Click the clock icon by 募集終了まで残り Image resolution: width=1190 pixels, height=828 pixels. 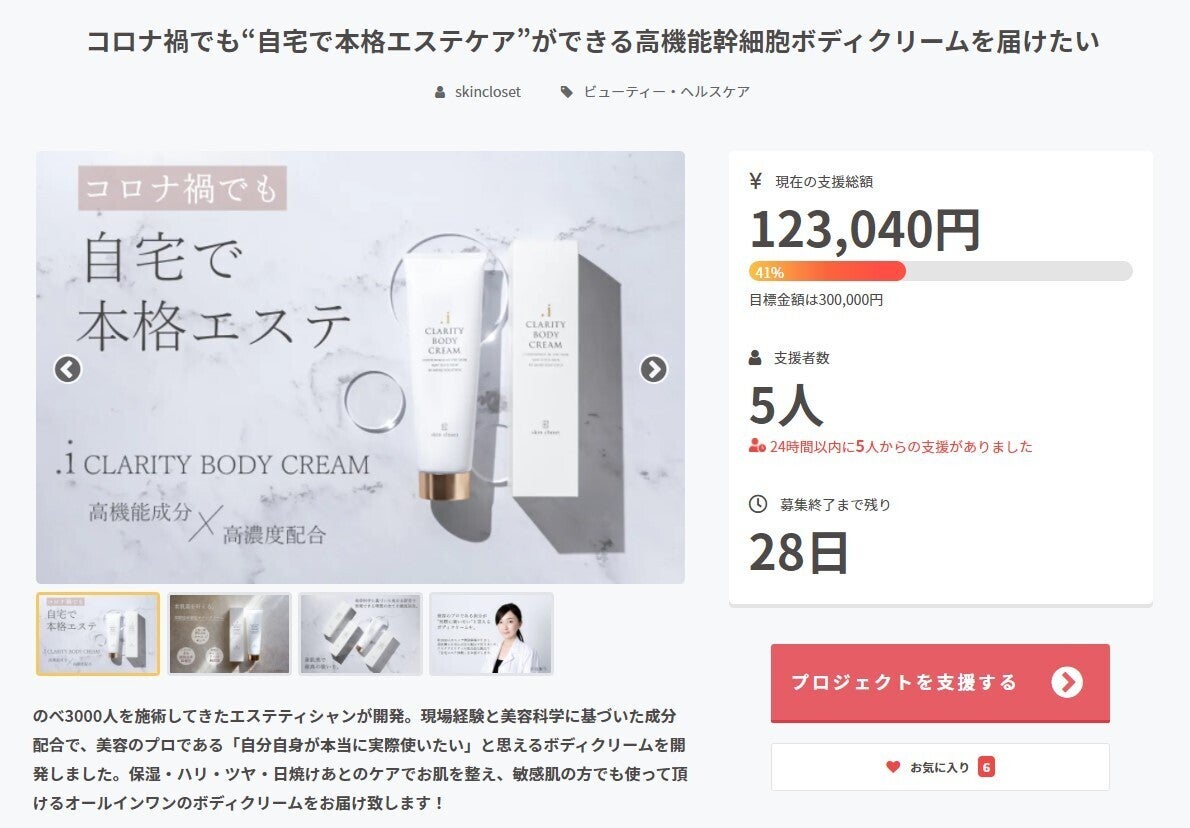[x=757, y=504]
